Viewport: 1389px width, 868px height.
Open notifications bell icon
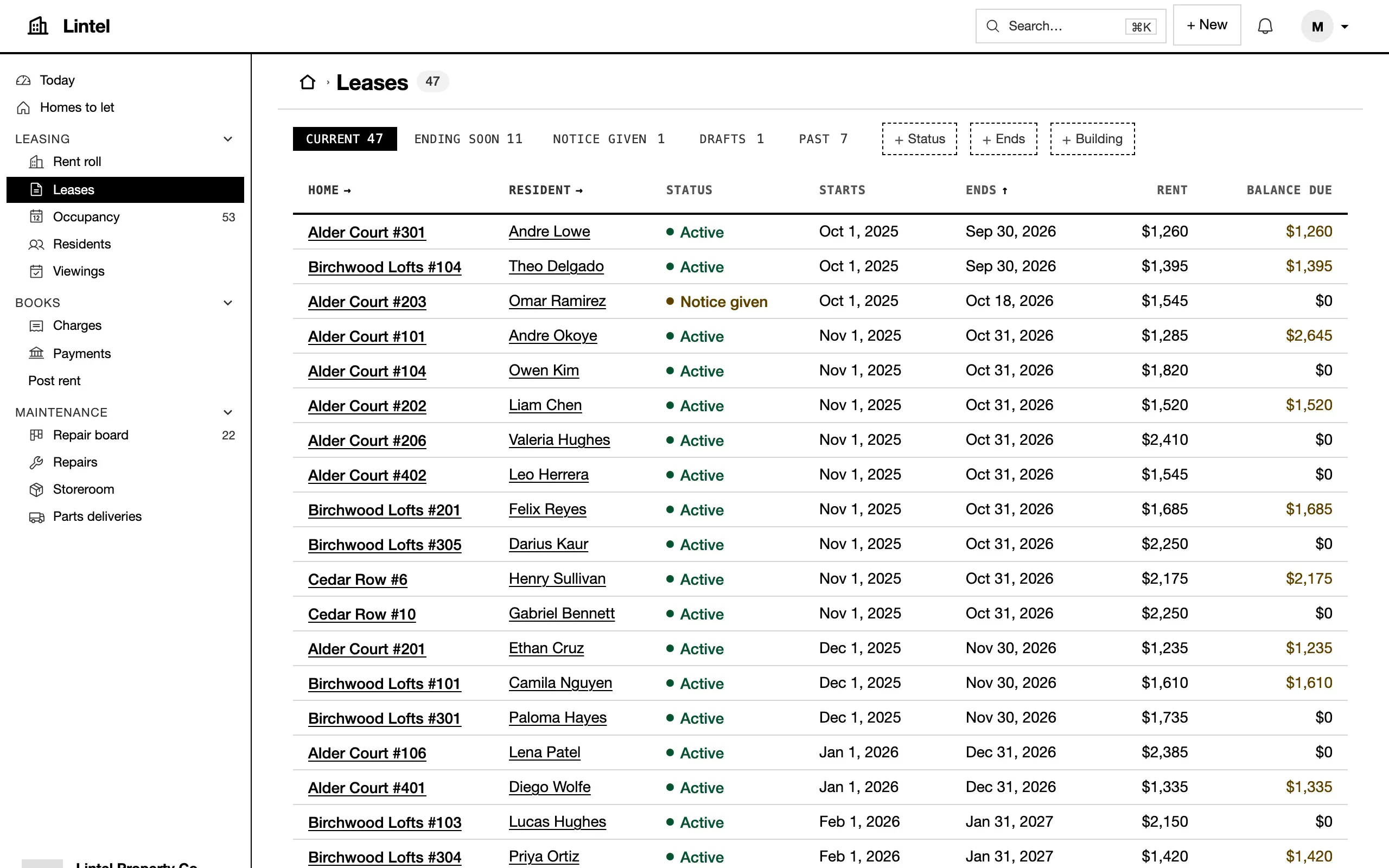pyautogui.click(x=1265, y=27)
